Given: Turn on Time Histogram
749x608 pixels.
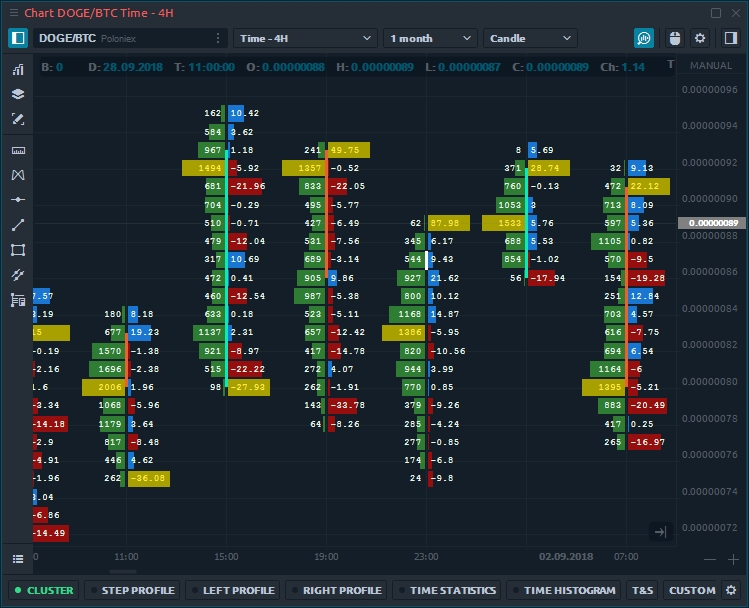Looking at the screenshot, I should 563,590.
